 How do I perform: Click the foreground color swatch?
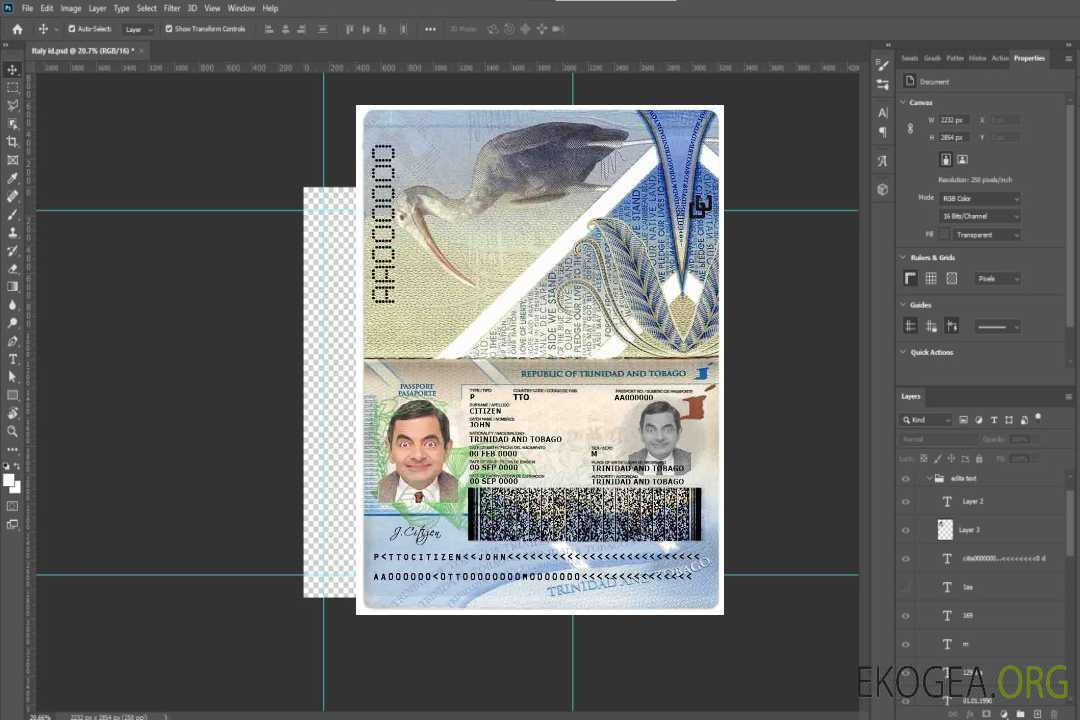(x=9, y=481)
